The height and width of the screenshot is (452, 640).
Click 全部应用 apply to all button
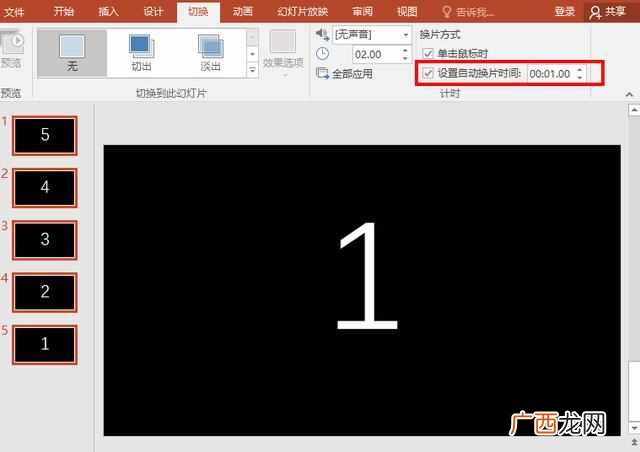coord(344,73)
